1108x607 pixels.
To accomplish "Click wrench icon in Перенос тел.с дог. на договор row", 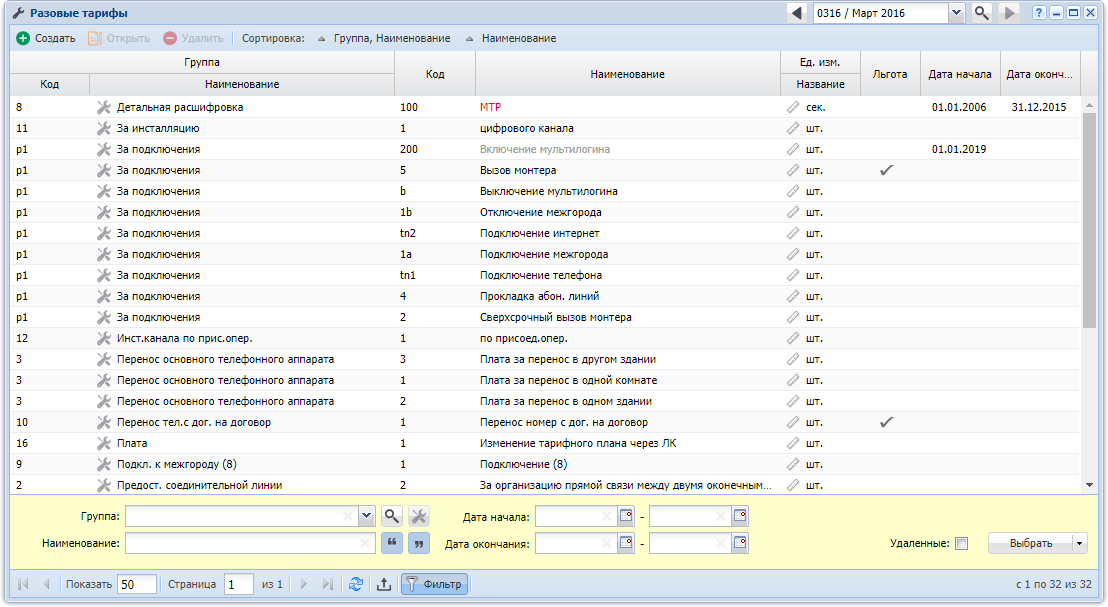I will (104, 423).
